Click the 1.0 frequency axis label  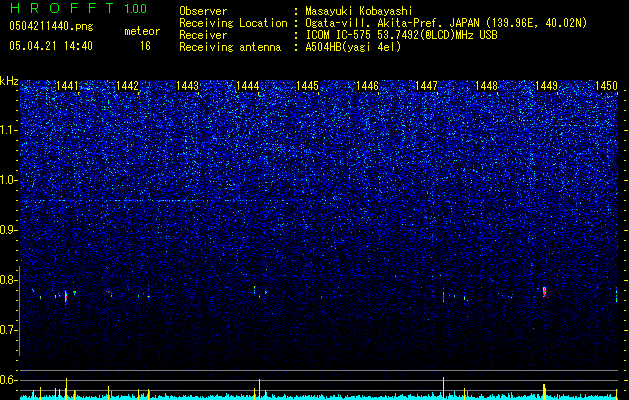8,180
